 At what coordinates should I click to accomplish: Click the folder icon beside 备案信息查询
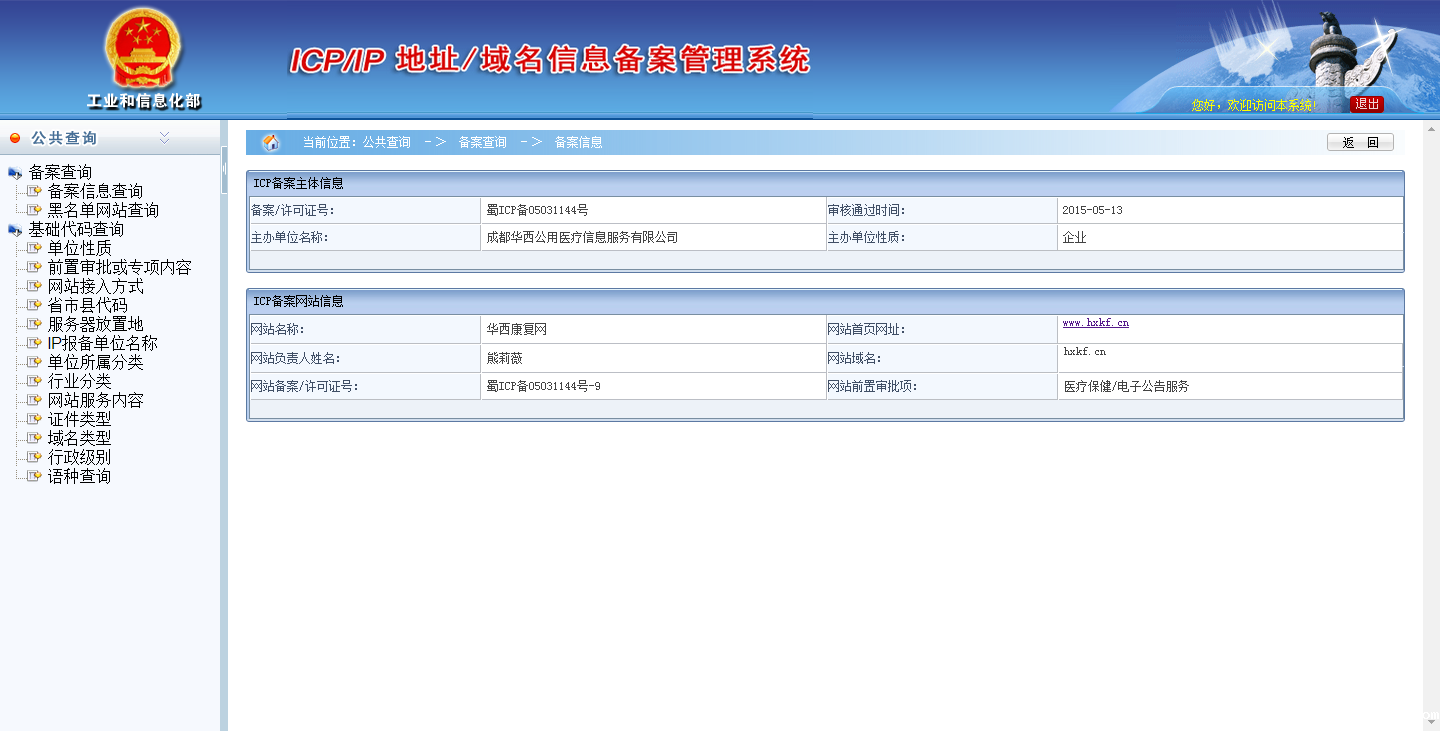[35, 192]
